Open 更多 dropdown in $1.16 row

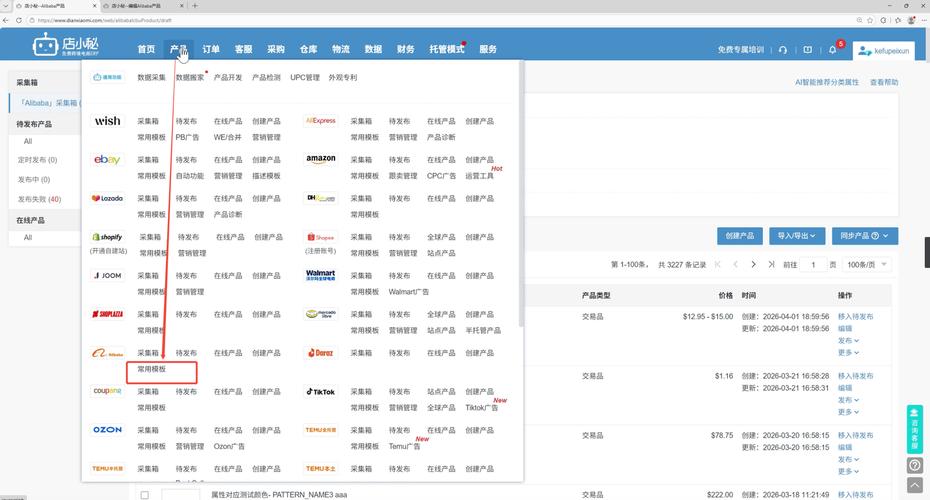[848, 412]
